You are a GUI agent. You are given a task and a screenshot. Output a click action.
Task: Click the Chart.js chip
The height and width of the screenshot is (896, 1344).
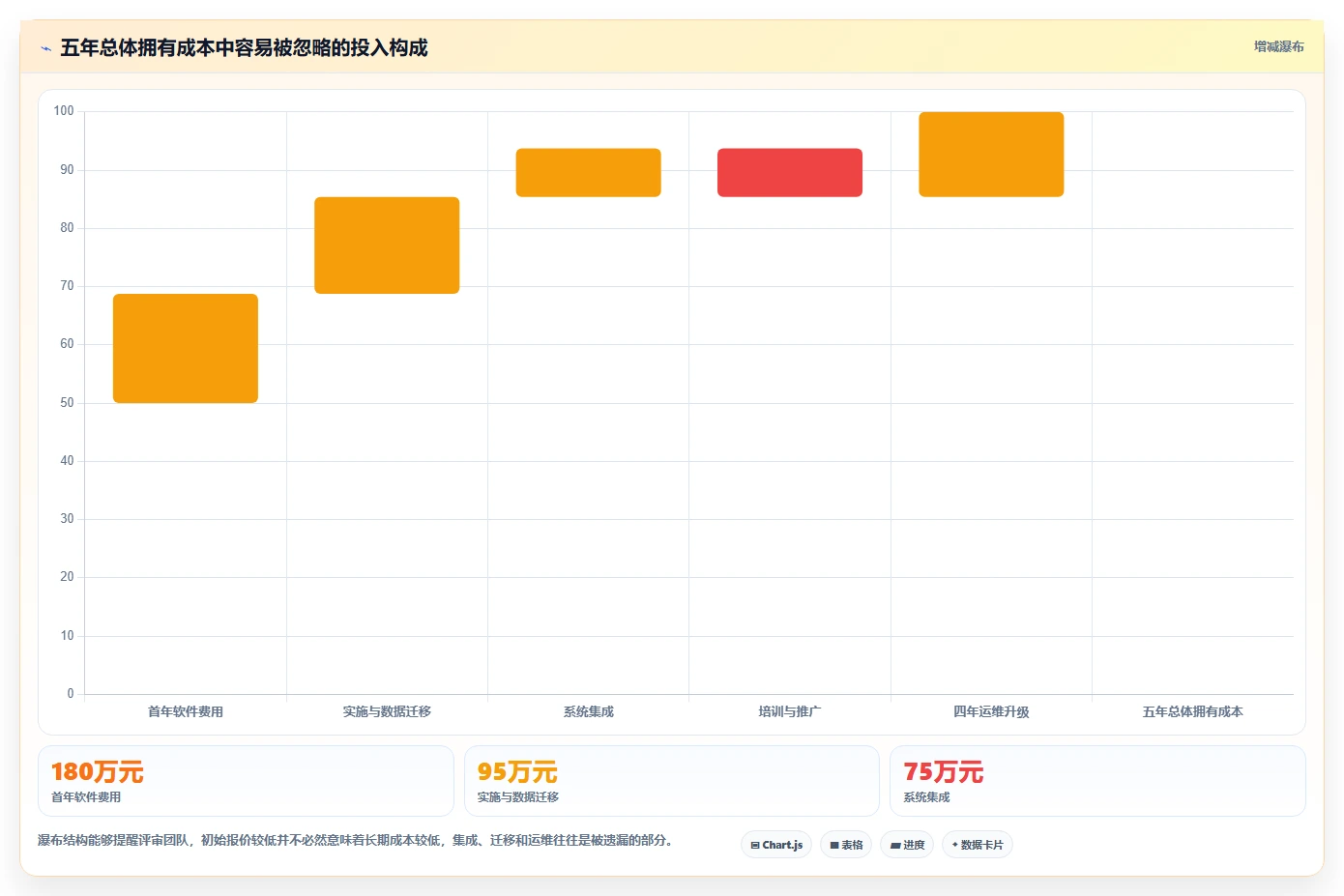776,845
